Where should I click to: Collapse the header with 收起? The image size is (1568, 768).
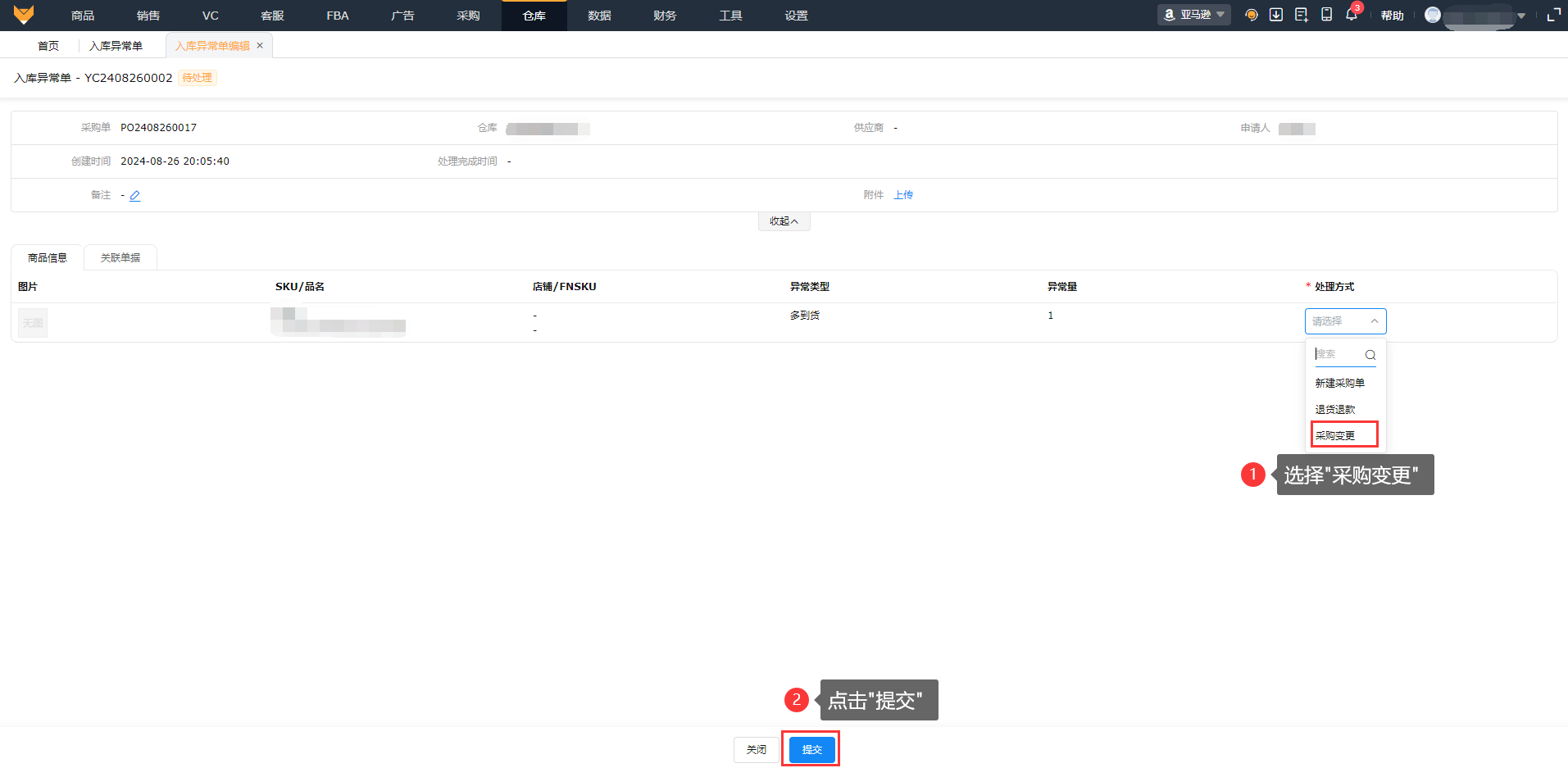pos(784,221)
